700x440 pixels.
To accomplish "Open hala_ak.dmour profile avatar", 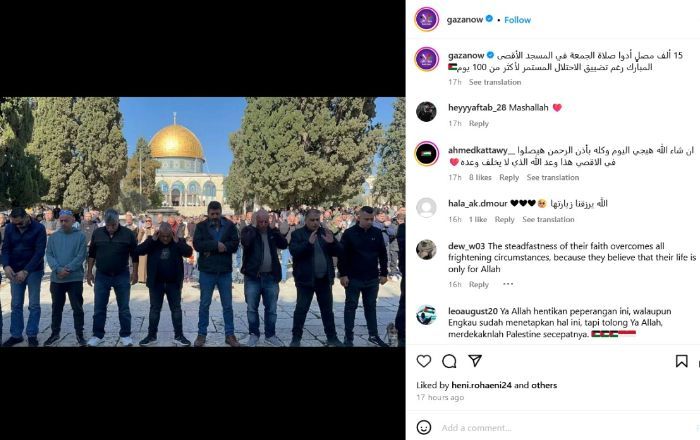I will (x=426, y=208).
